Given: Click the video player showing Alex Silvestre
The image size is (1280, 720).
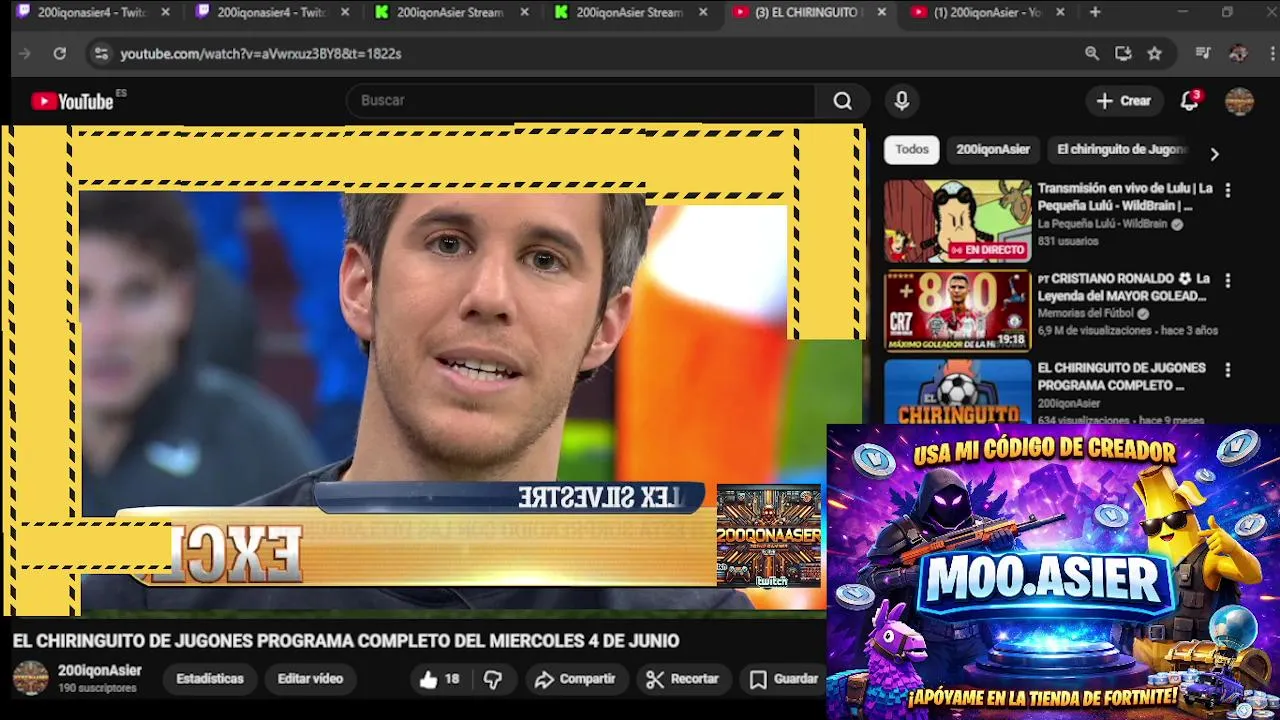Looking at the screenshot, I should tap(432, 370).
